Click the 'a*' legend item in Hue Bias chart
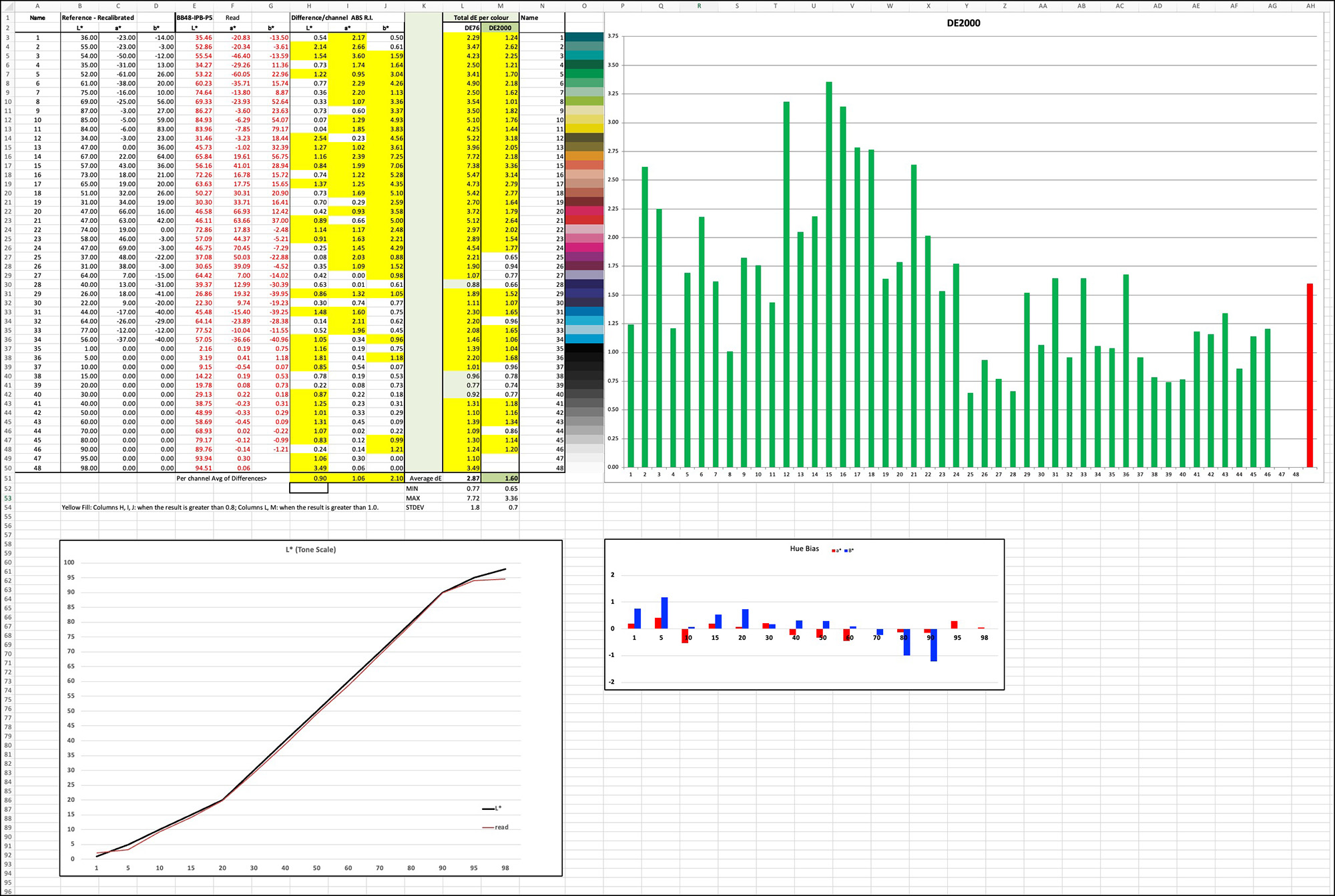The width and height of the screenshot is (1335, 896). point(836,549)
